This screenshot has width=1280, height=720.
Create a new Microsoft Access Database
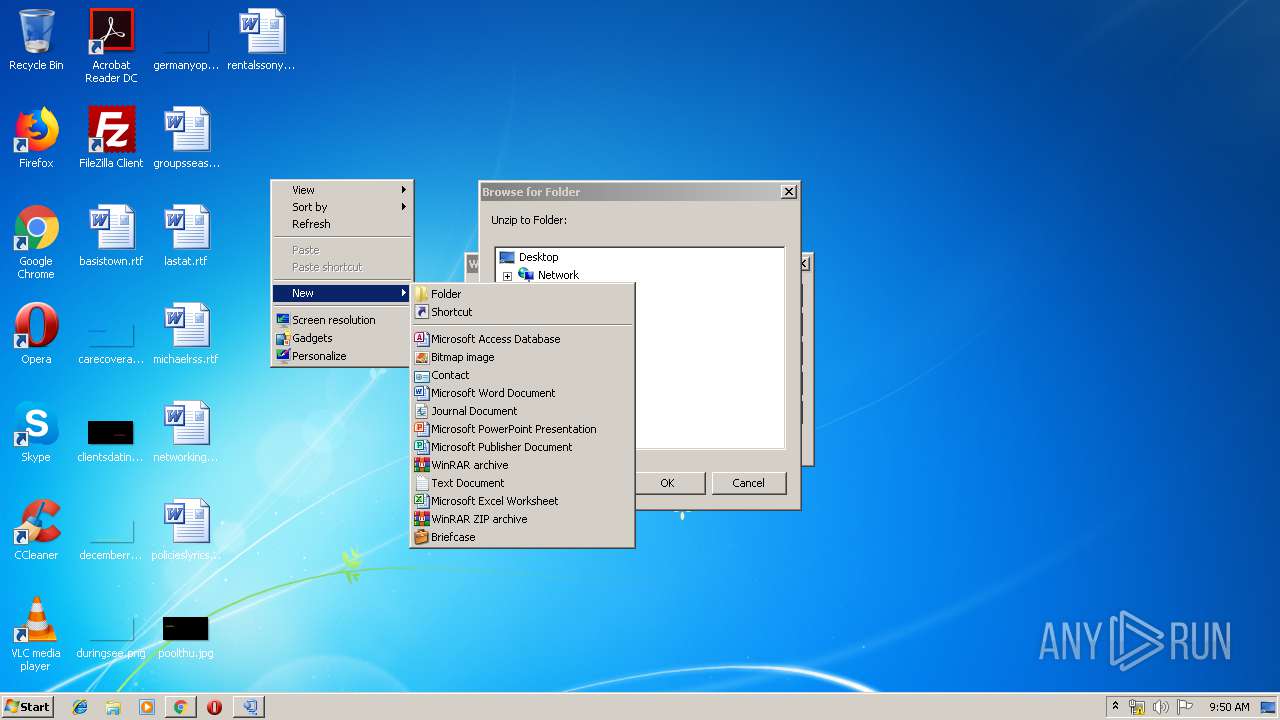[x=522, y=339]
